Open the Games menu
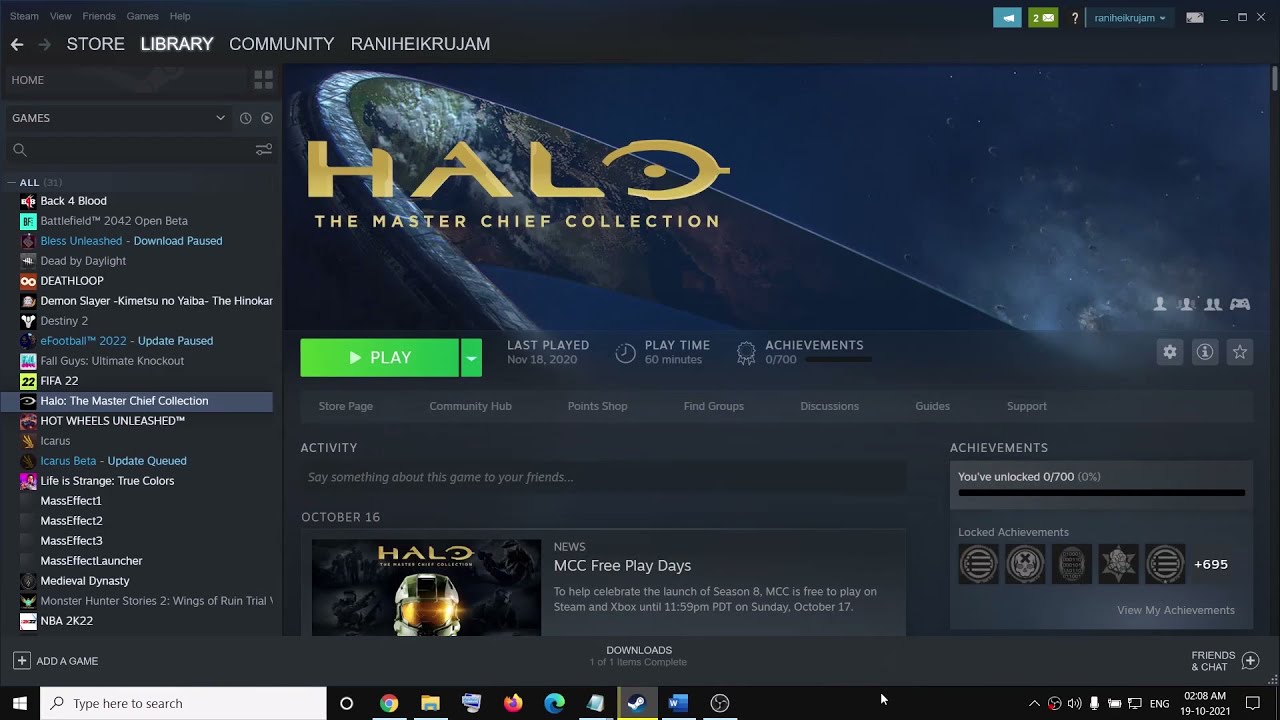Viewport: 1280px width, 720px height. (x=142, y=16)
